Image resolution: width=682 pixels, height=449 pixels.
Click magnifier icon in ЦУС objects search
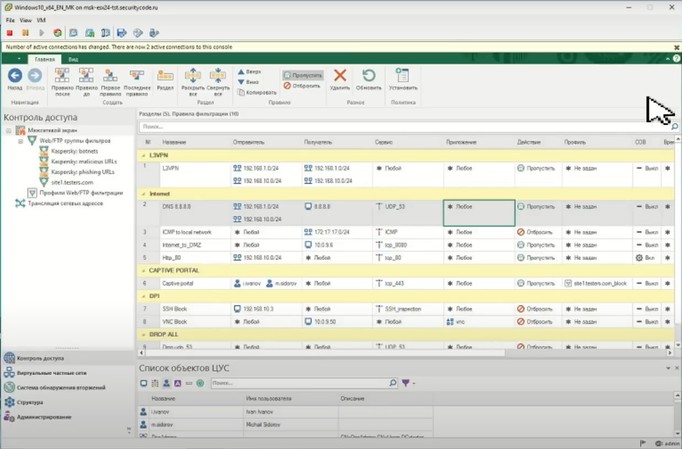[x=393, y=383]
